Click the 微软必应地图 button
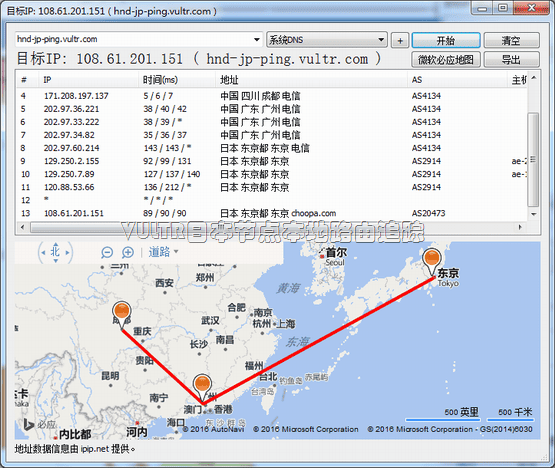Viewport: 555px width, 468px height. pyautogui.click(x=446, y=59)
